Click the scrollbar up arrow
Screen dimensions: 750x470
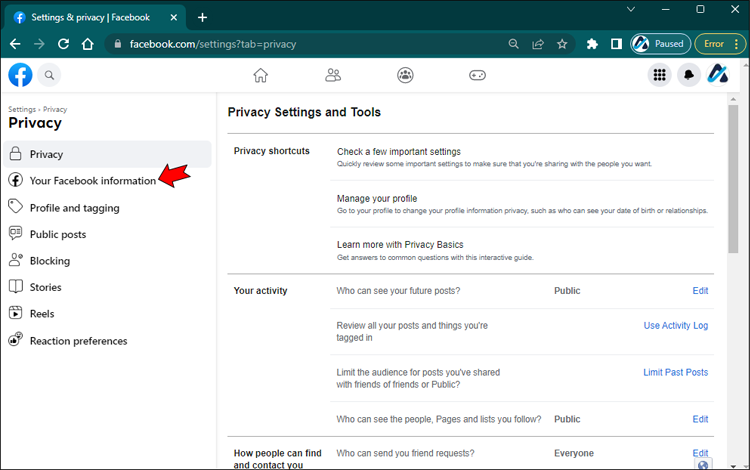pyautogui.click(x=733, y=99)
